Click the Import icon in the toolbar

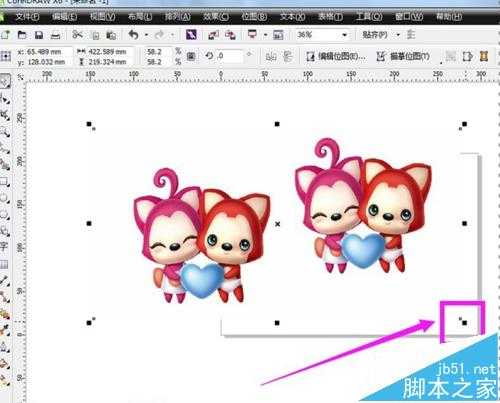(213, 35)
